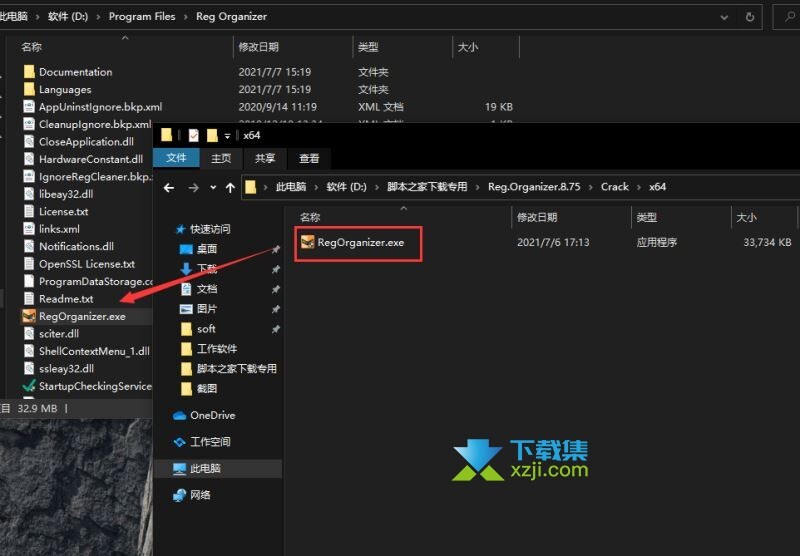Select the CloseApplication.dll file icon

tap(29, 142)
